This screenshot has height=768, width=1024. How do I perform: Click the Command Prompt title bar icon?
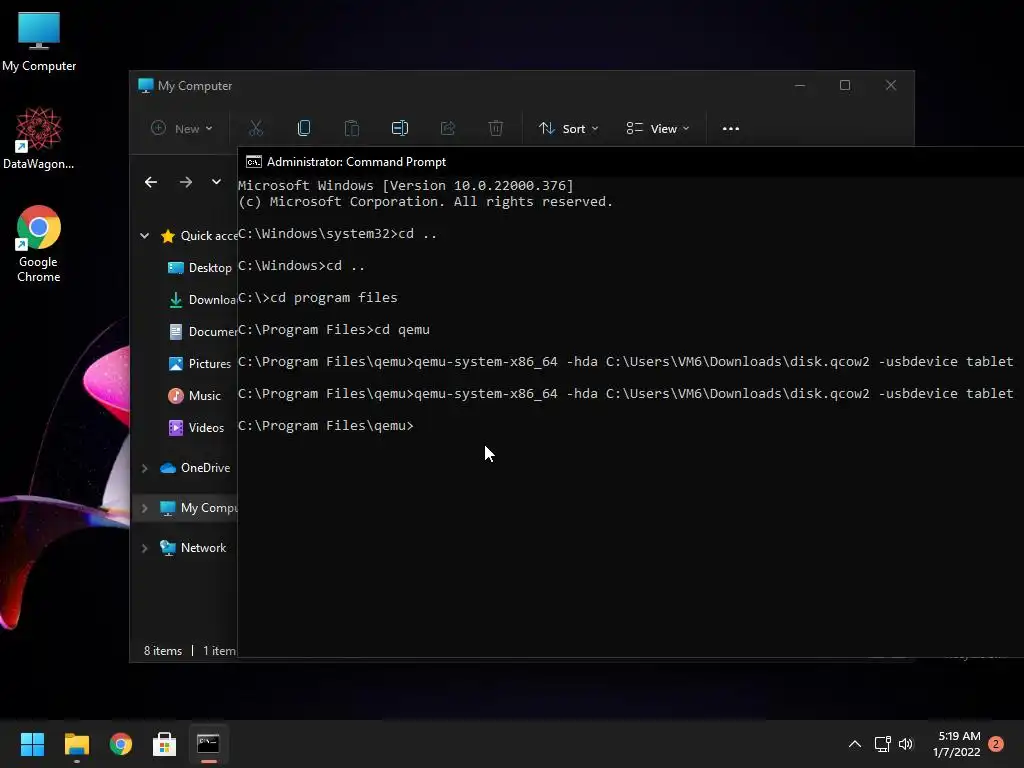[x=253, y=162]
